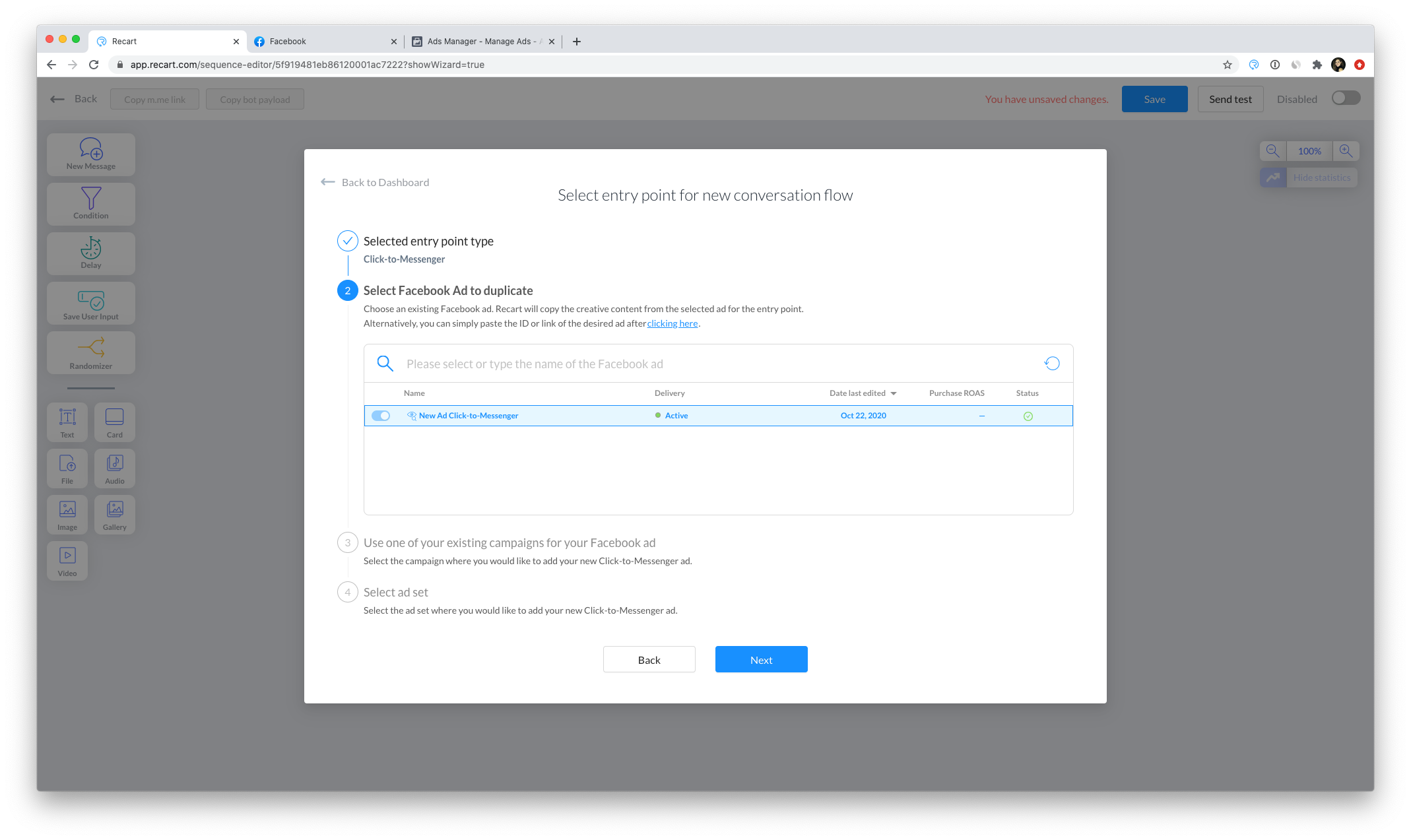Switch to the Ads Manager tab
The width and height of the screenshot is (1411, 840).
[484, 42]
